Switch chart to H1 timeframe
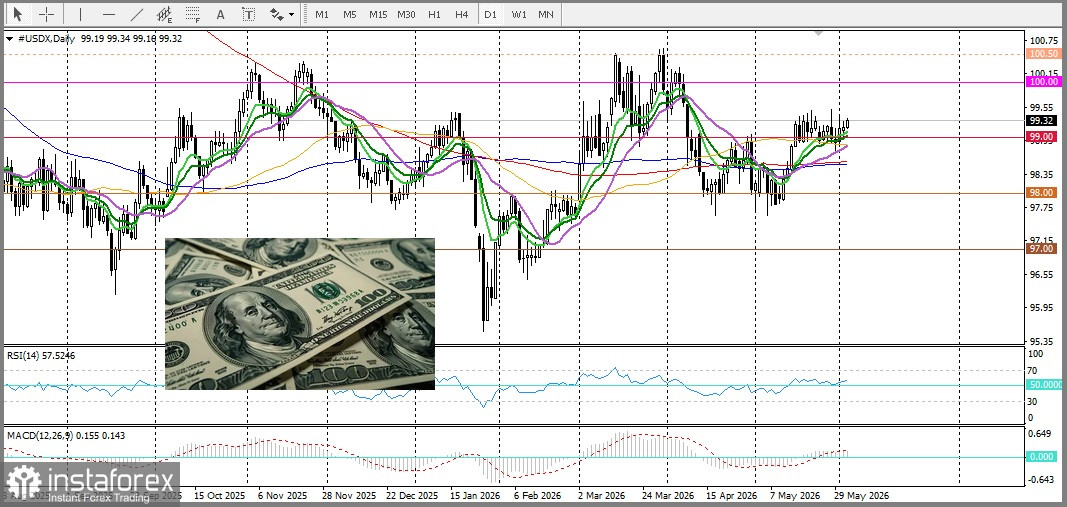This screenshot has height=507, width=1067. click(434, 14)
